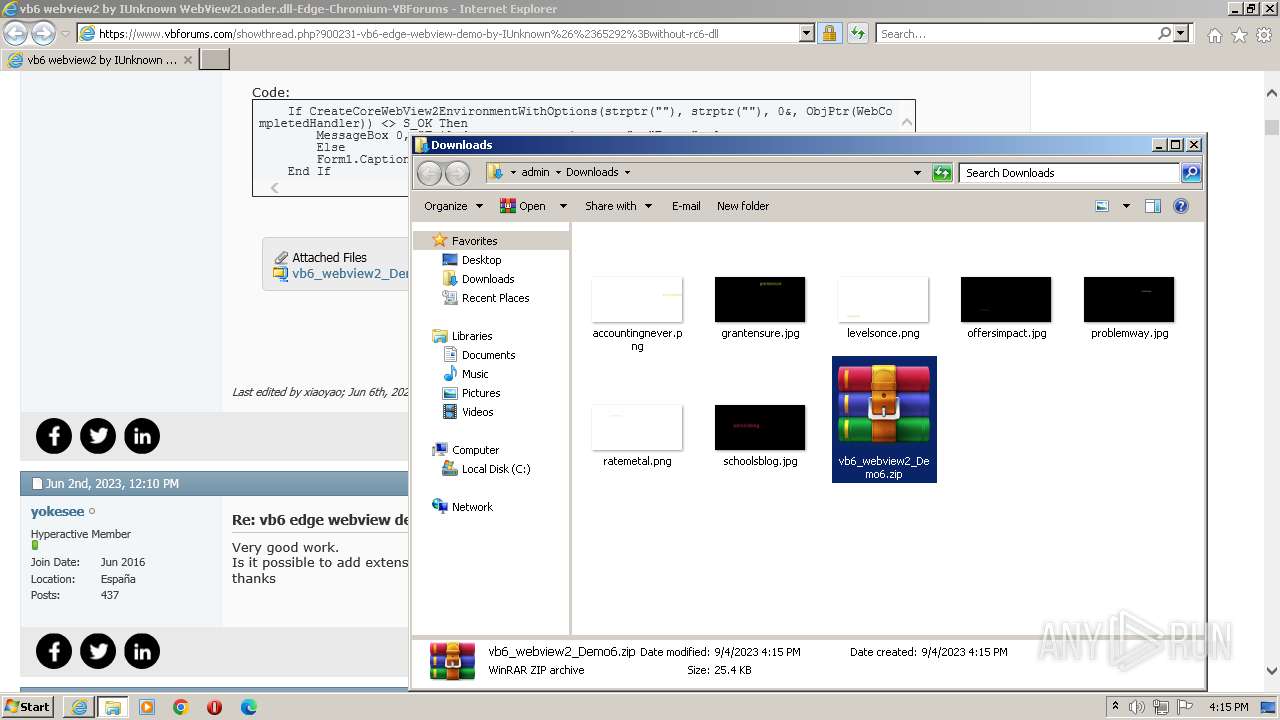1280x720 pixels.
Task: Select problemway.jpg file
Action: pyautogui.click(x=1129, y=308)
